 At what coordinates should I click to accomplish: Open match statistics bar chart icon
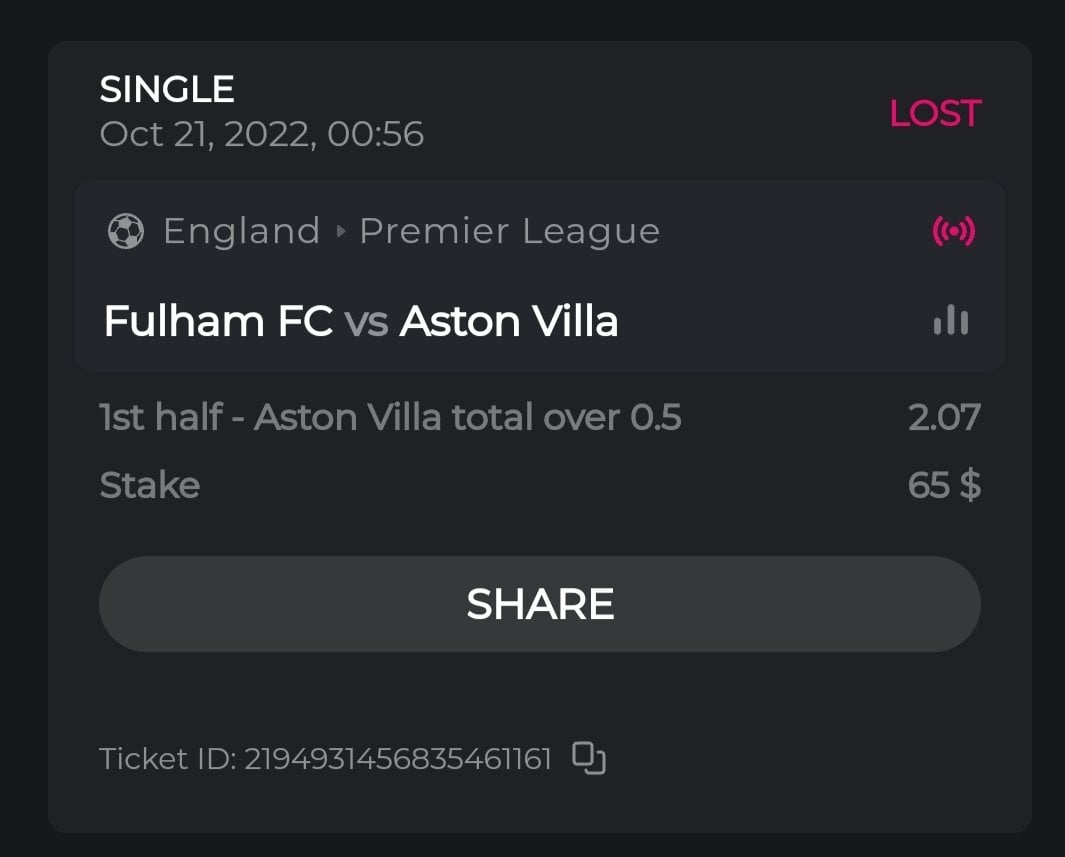point(950,321)
